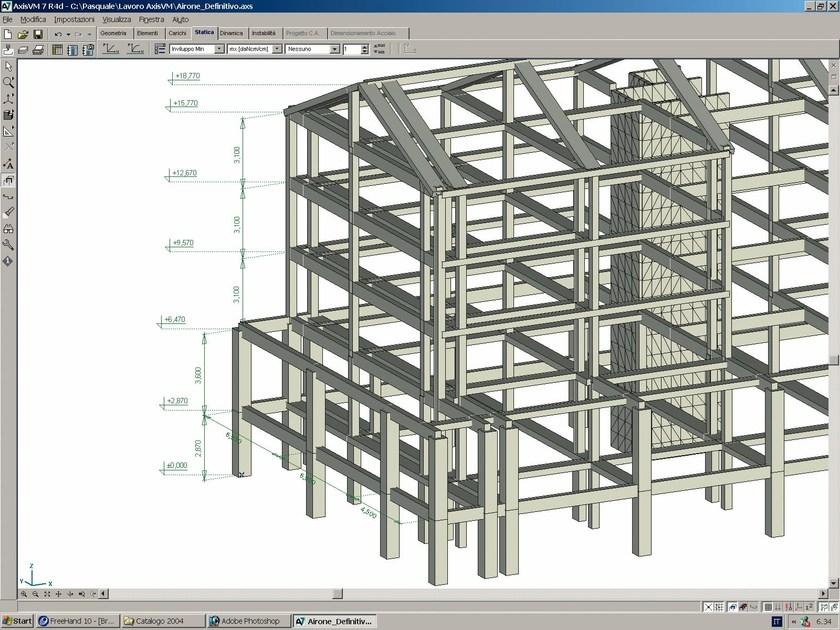840x630 pixels.
Task: Open file with the folder icon
Action: point(23,34)
